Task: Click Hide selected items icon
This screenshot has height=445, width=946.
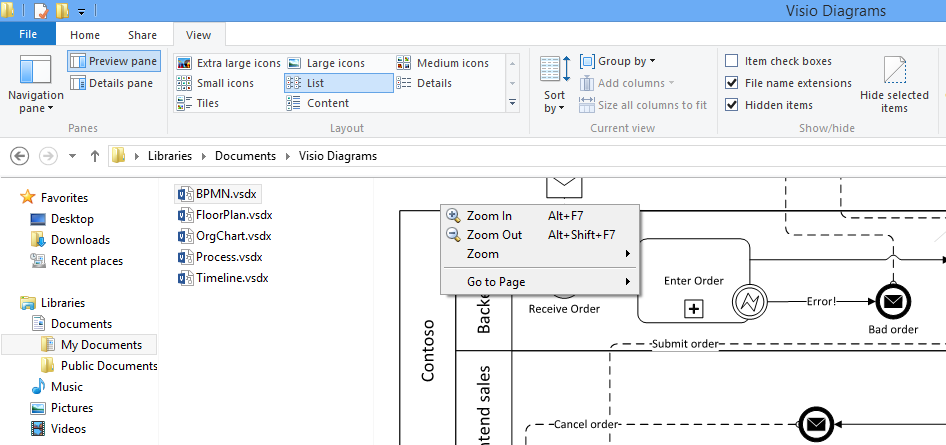Action: (894, 72)
